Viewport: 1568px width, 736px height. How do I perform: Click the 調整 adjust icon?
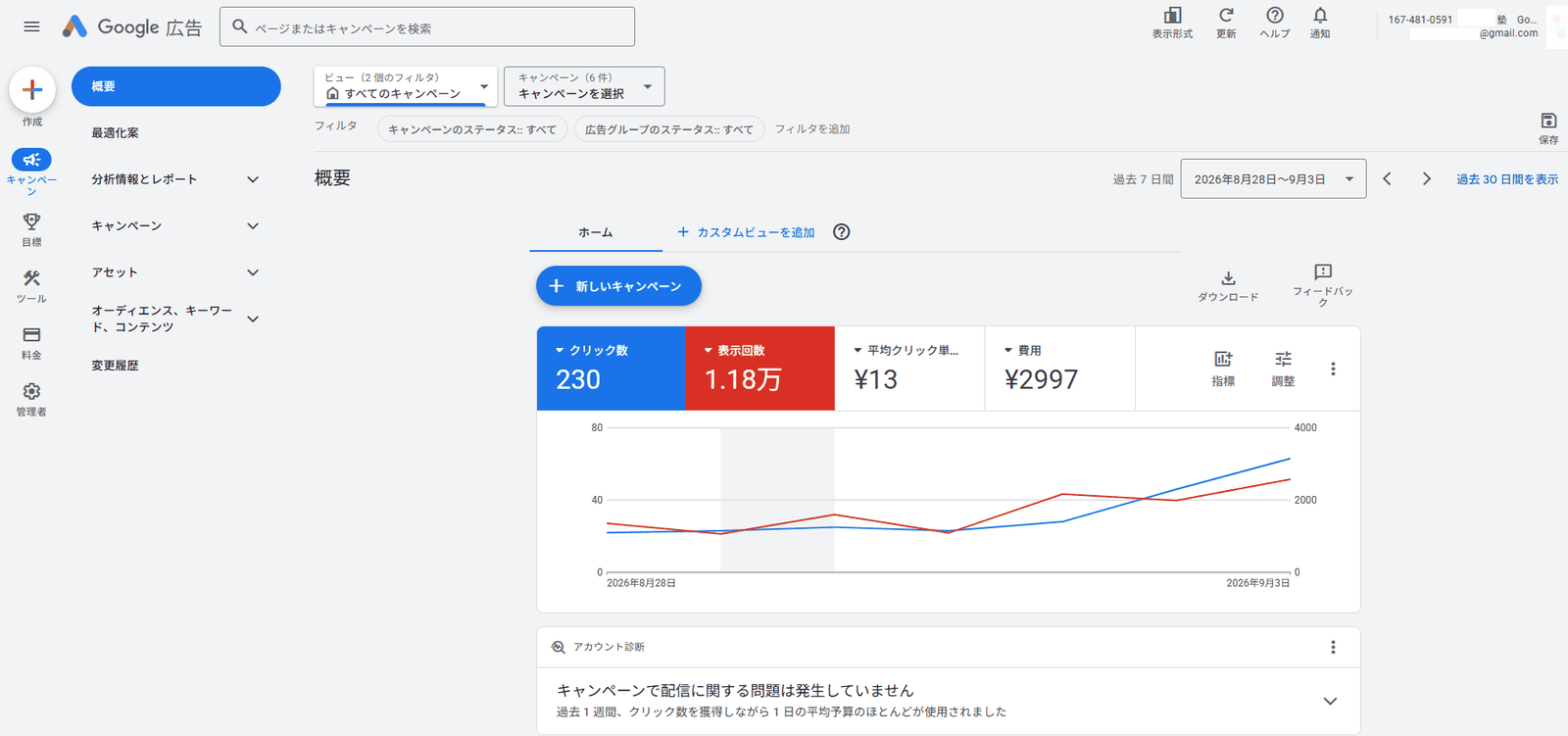(x=1283, y=359)
